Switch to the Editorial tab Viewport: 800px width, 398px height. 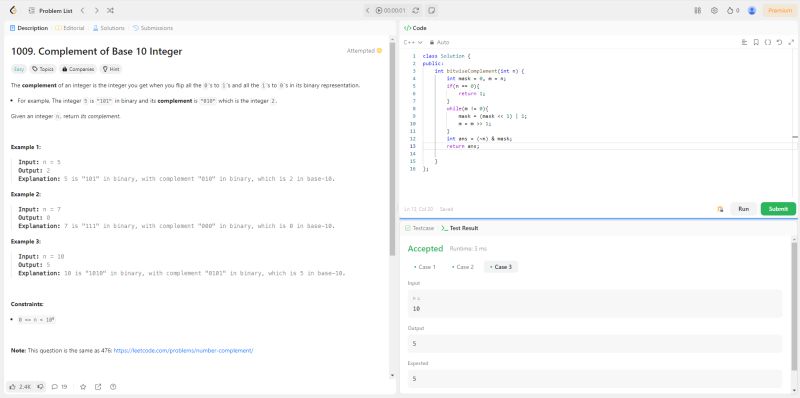[x=69, y=28]
